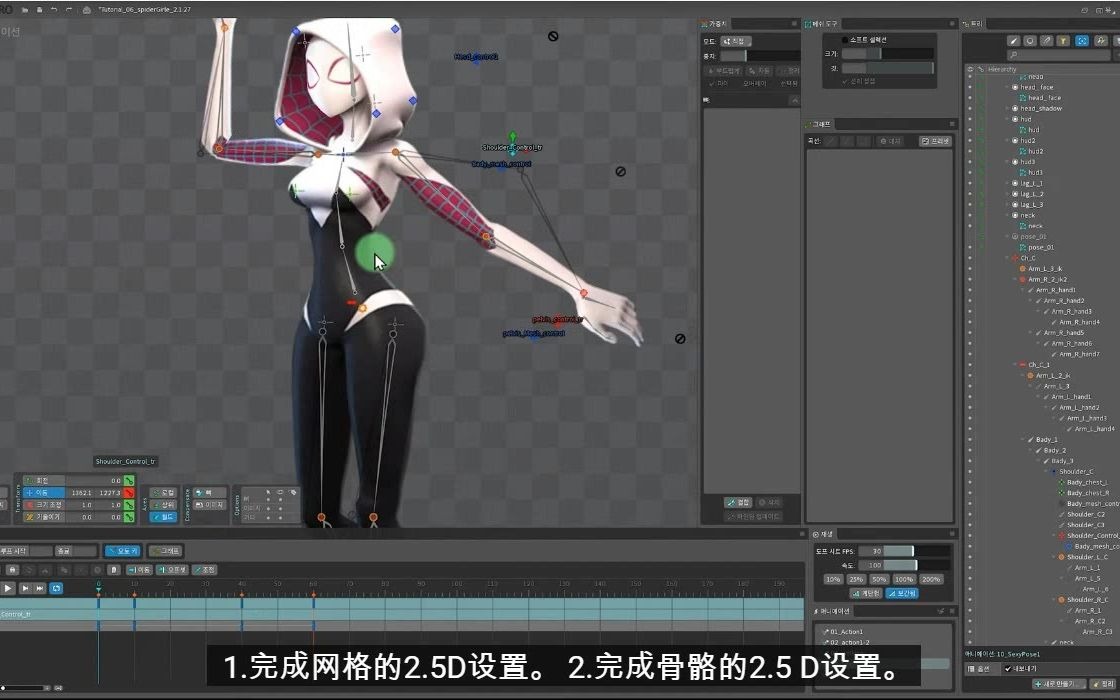
Task: Collapse the Ch_C bone node
Action: pyautogui.click(x=1007, y=258)
